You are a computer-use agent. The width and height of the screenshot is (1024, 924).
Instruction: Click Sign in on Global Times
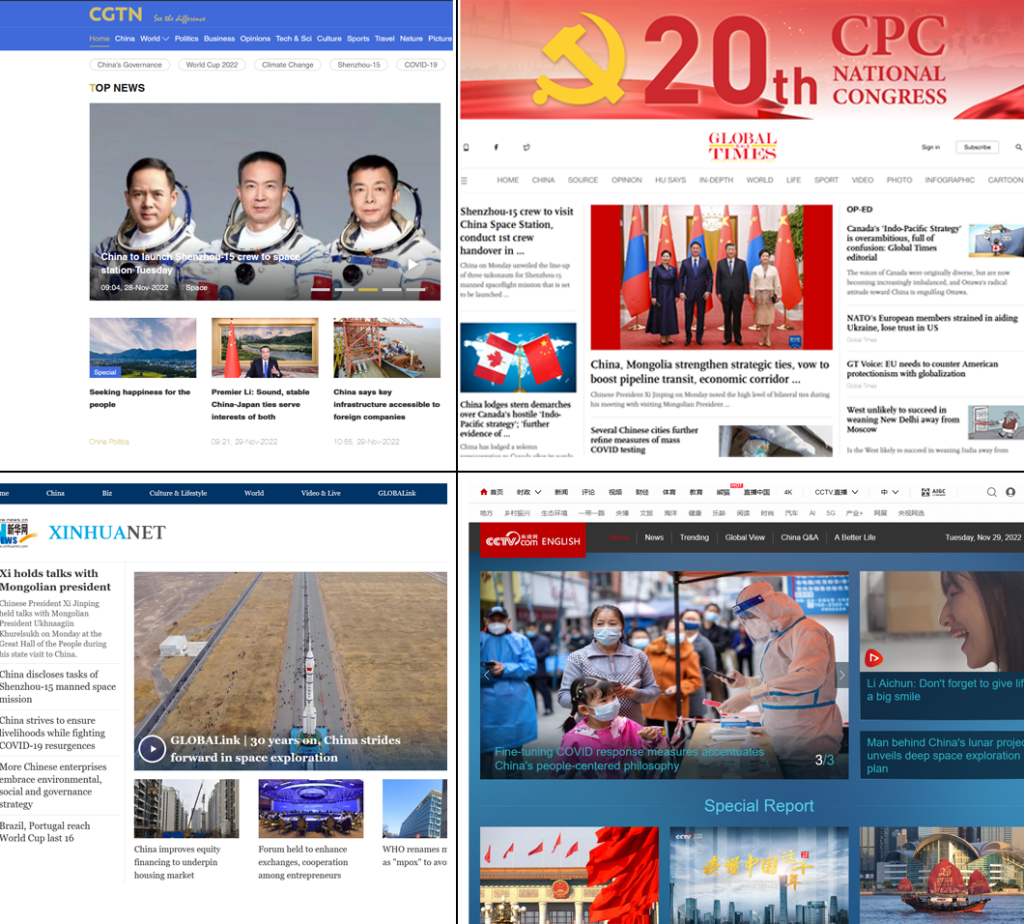[931, 148]
